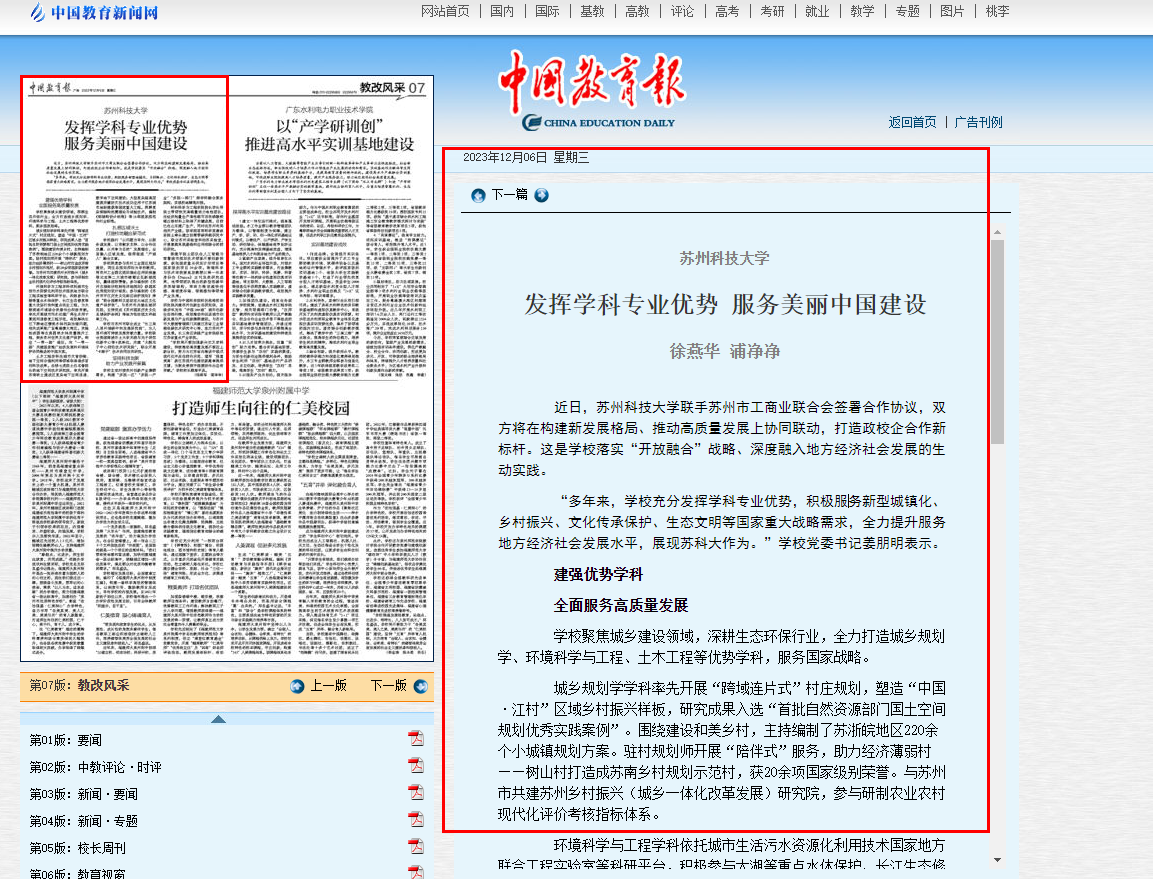Click the 苏州科技大学 kicker above the headline
Viewport: 1153px width, 879px height.
point(724,258)
